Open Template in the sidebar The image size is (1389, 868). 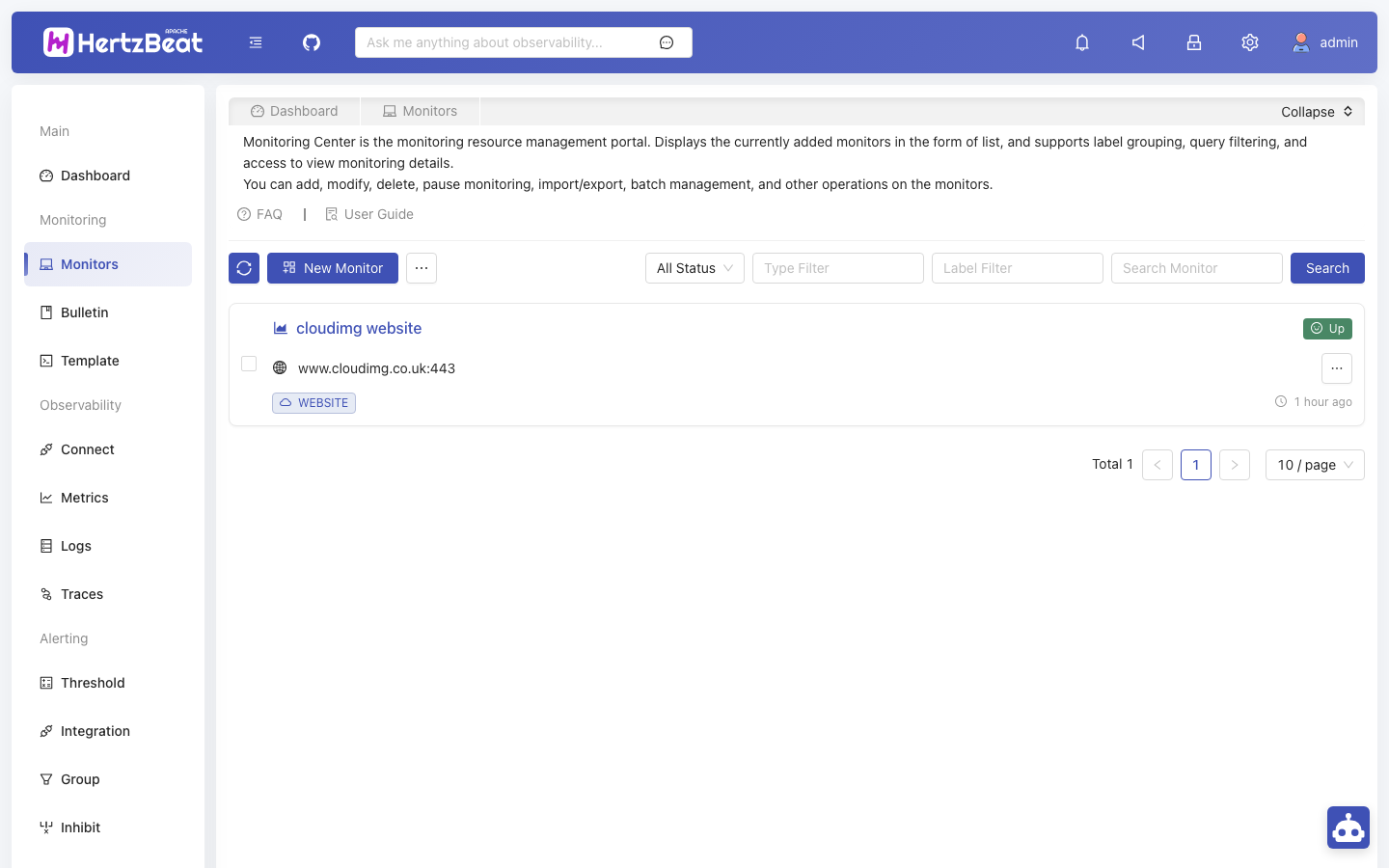108,361
